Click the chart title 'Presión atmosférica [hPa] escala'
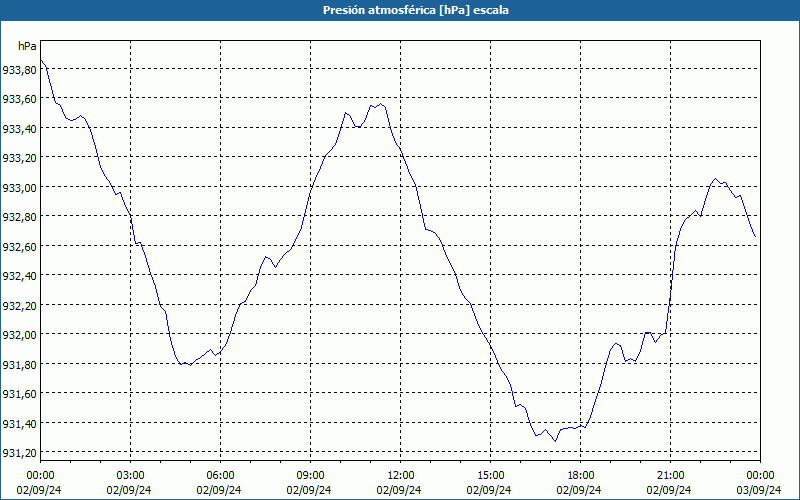The width and height of the screenshot is (800, 500). (415, 10)
